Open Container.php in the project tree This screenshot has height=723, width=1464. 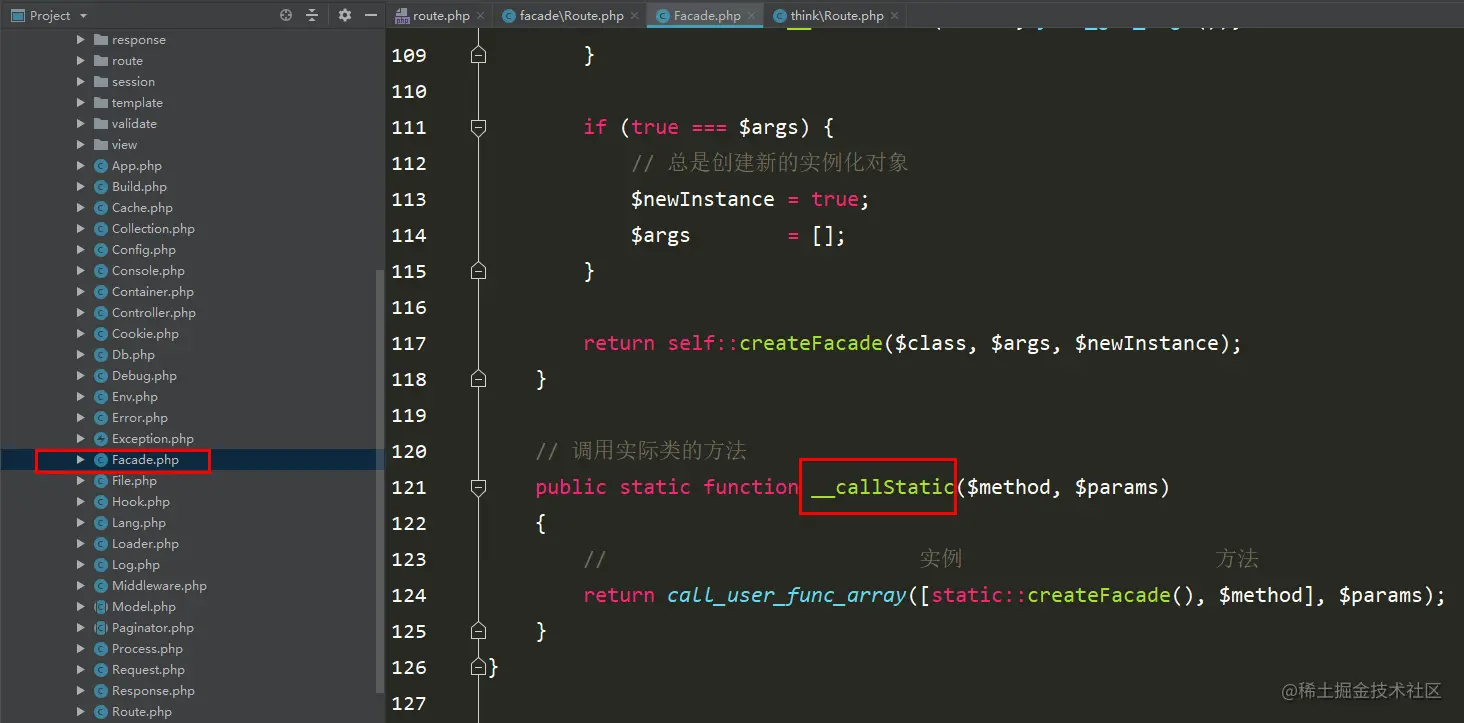(153, 292)
